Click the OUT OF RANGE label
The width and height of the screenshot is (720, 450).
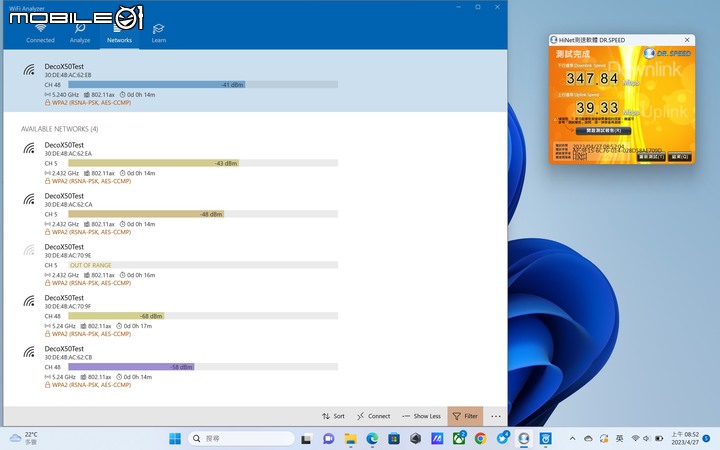click(x=90, y=265)
